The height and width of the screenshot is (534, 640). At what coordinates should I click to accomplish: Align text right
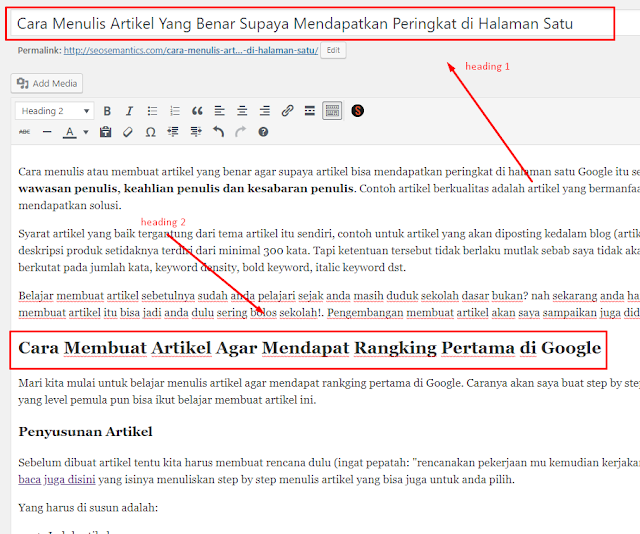pyautogui.click(x=264, y=111)
